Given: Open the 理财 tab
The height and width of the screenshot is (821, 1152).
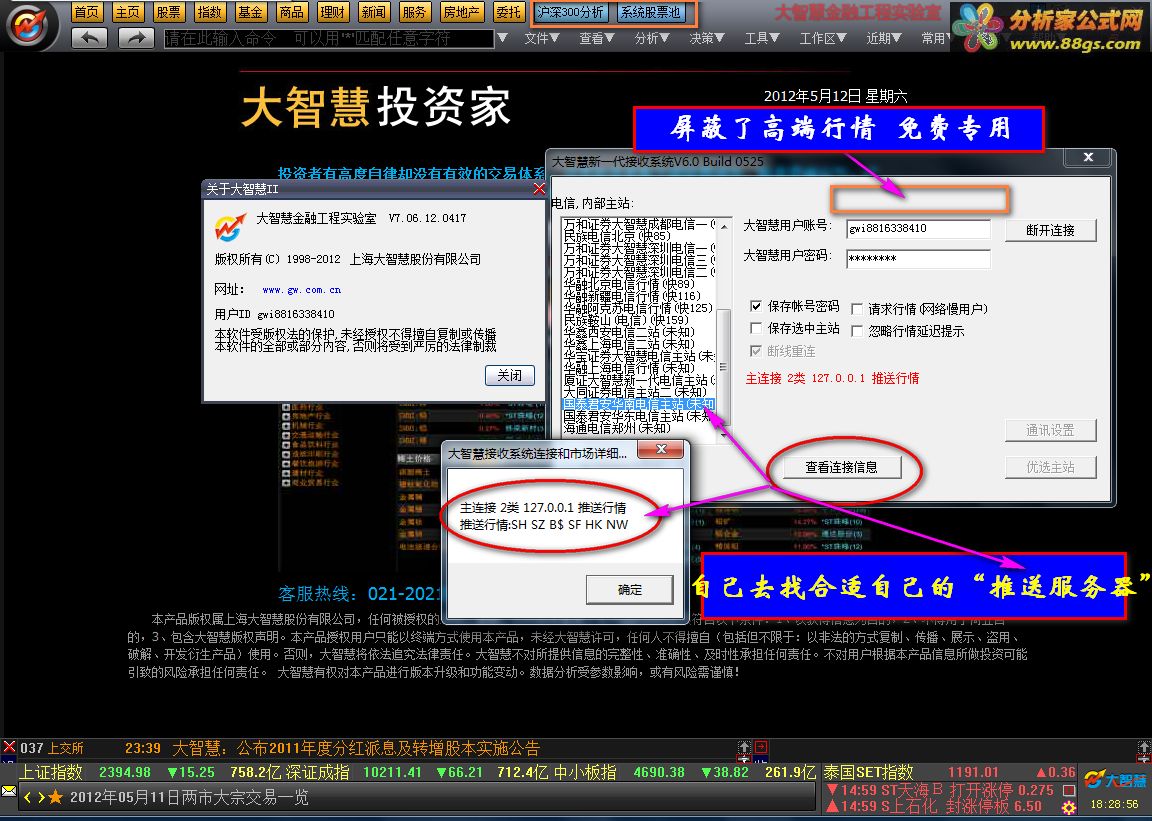Looking at the screenshot, I should 333,12.
